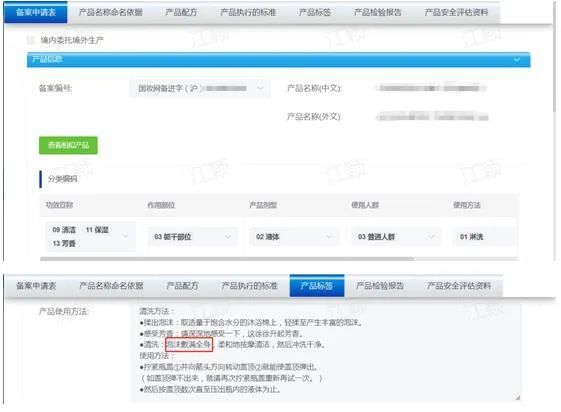
Task: Open the 功效宣称 dropdown with 09 清洁
Action: pos(91,236)
